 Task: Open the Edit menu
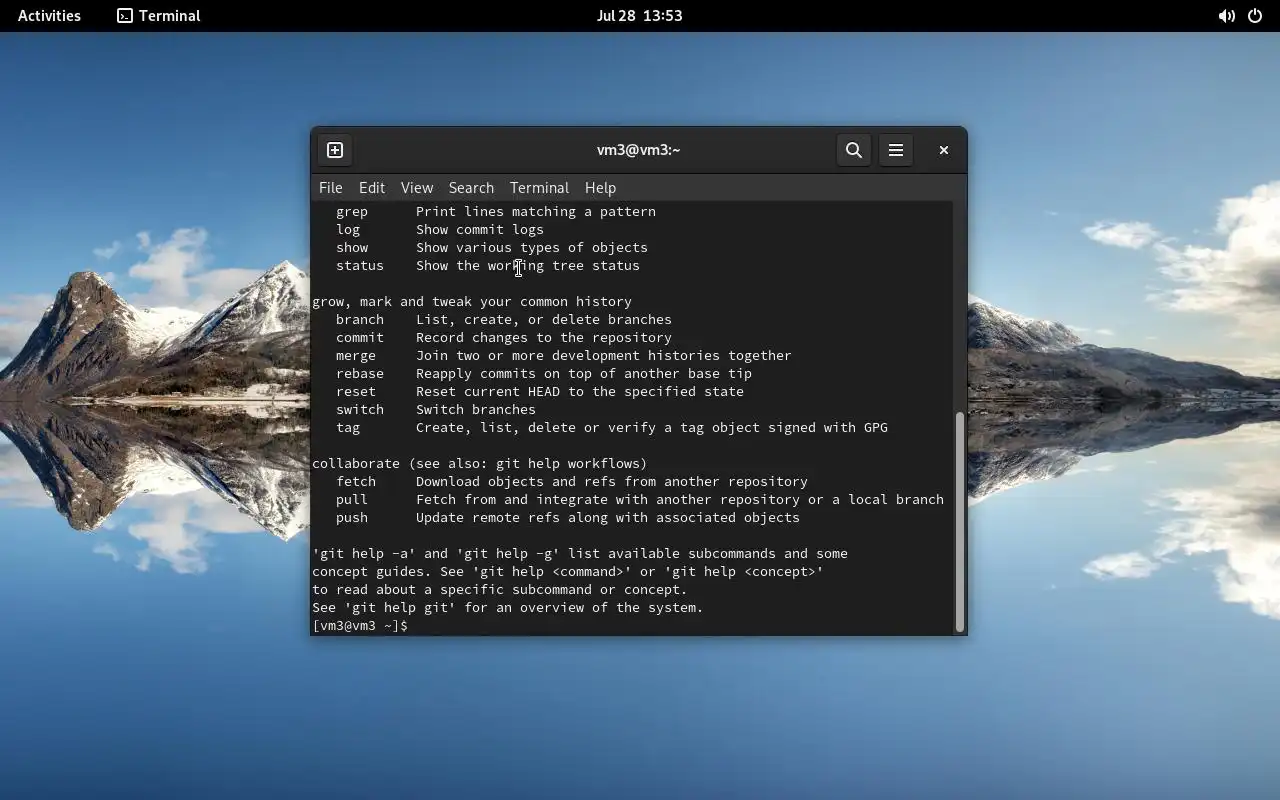coord(372,188)
